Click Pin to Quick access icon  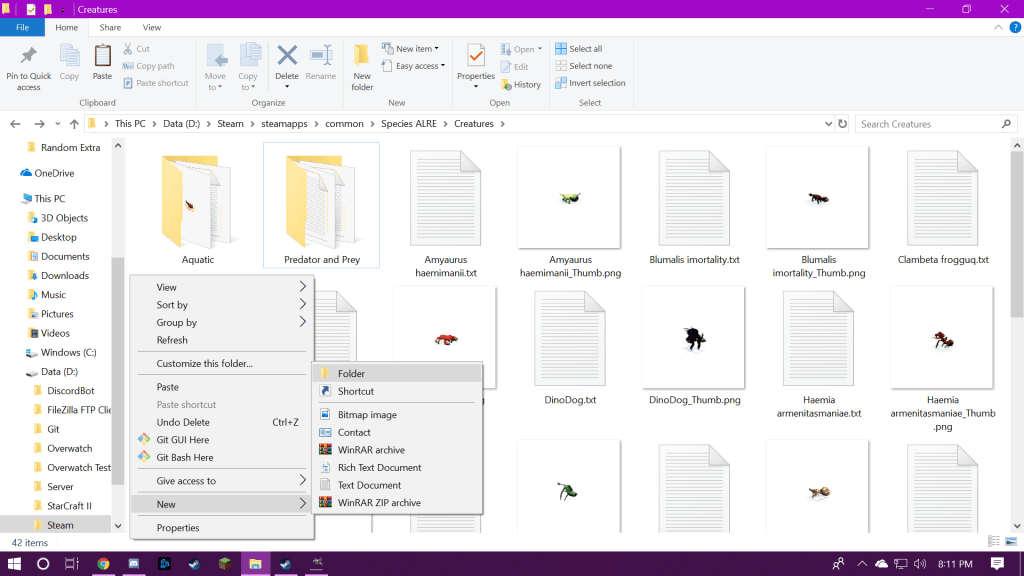pos(28,58)
